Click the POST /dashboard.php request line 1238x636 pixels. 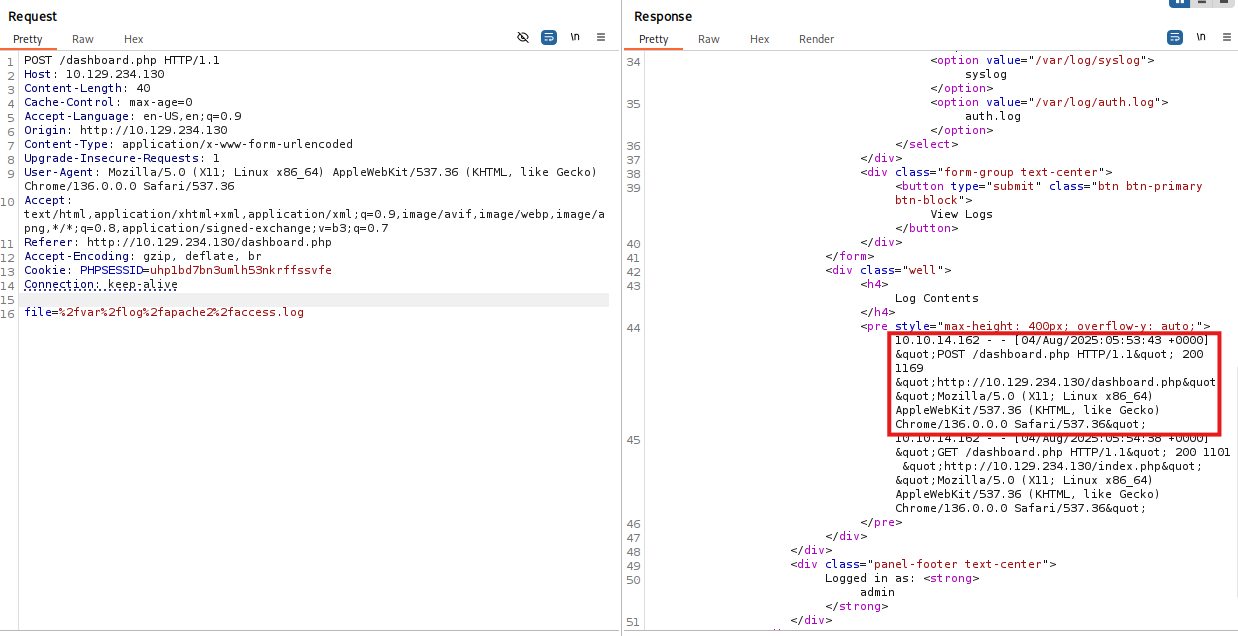coord(121,61)
